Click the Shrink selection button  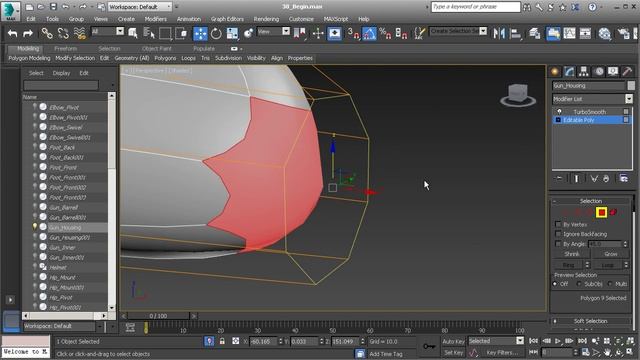point(572,254)
